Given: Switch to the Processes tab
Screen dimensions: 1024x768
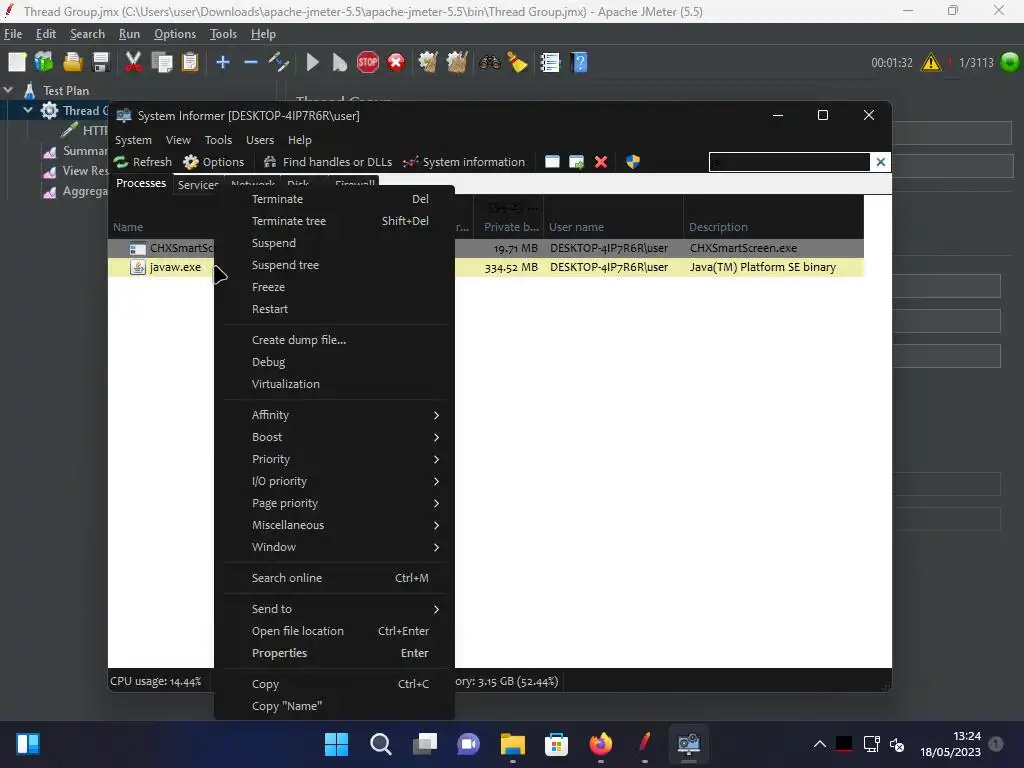Looking at the screenshot, I should click(140, 184).
